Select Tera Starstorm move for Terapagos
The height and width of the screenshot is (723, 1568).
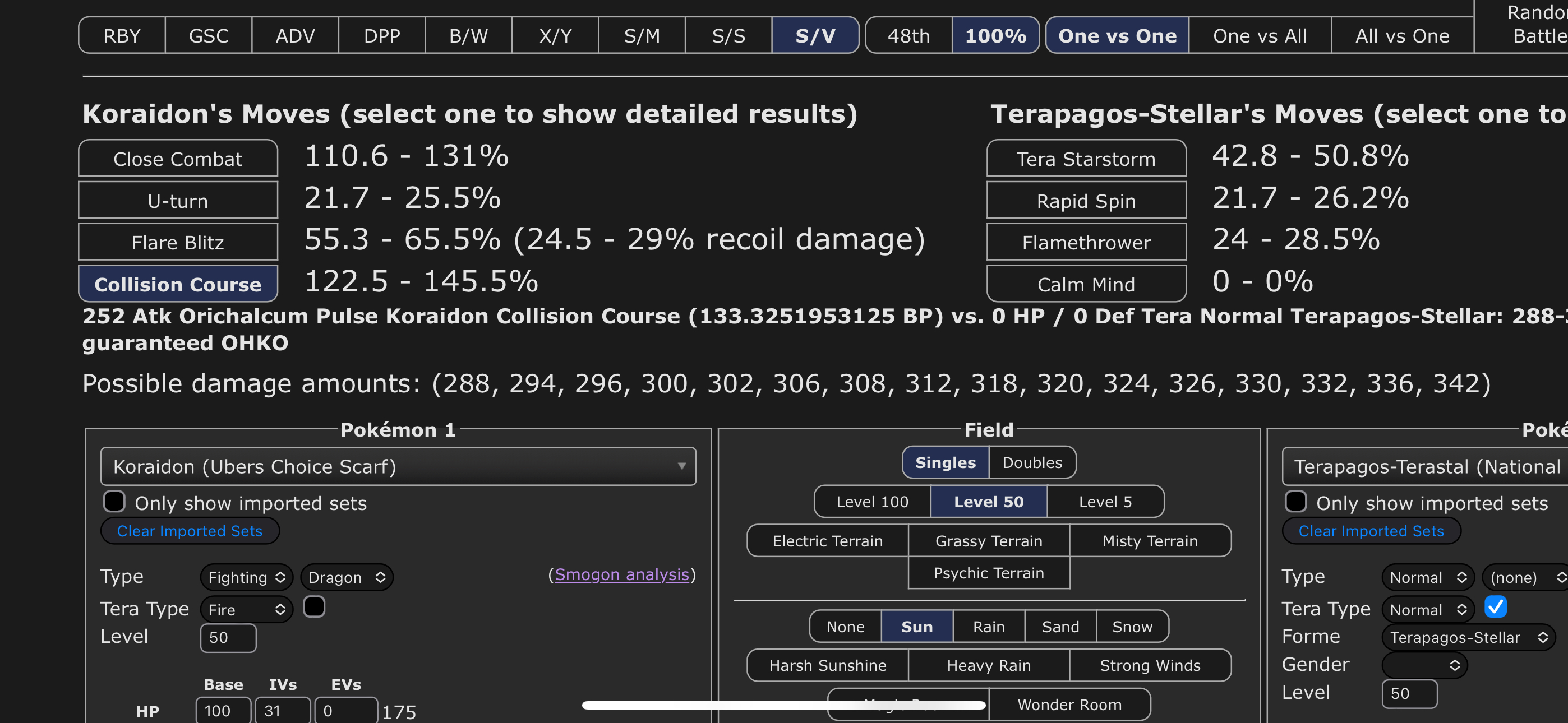click(1085, 159)
